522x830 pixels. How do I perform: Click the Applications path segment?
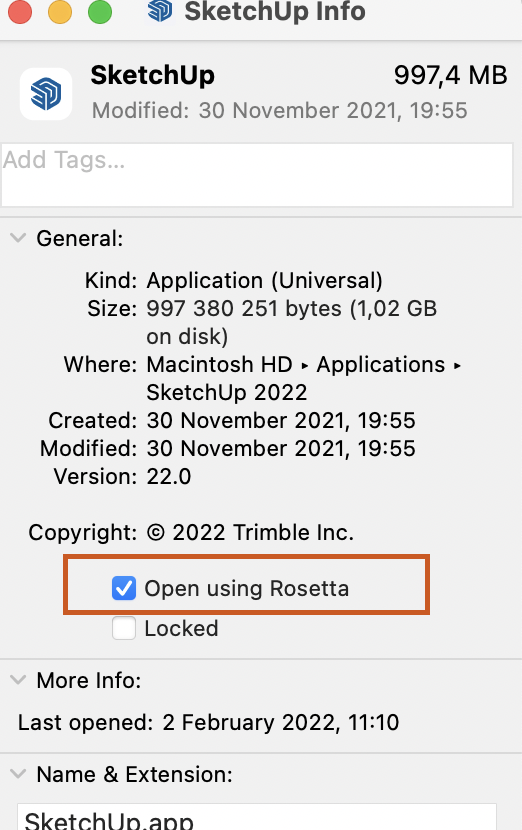[x=381, y=365]
